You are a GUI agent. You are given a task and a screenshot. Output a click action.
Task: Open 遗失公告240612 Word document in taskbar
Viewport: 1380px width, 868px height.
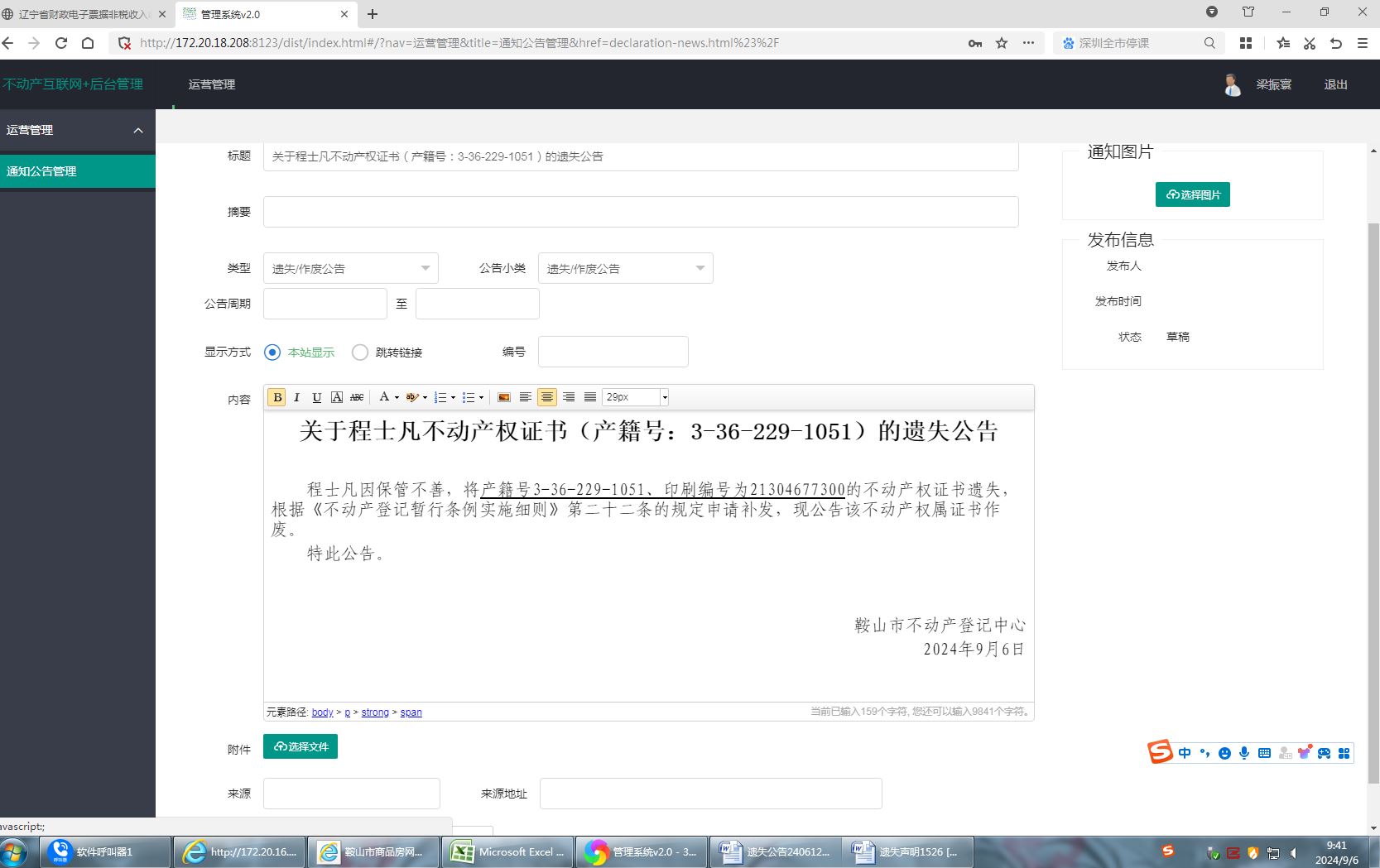pyautogui.click(x=775, y=851)
